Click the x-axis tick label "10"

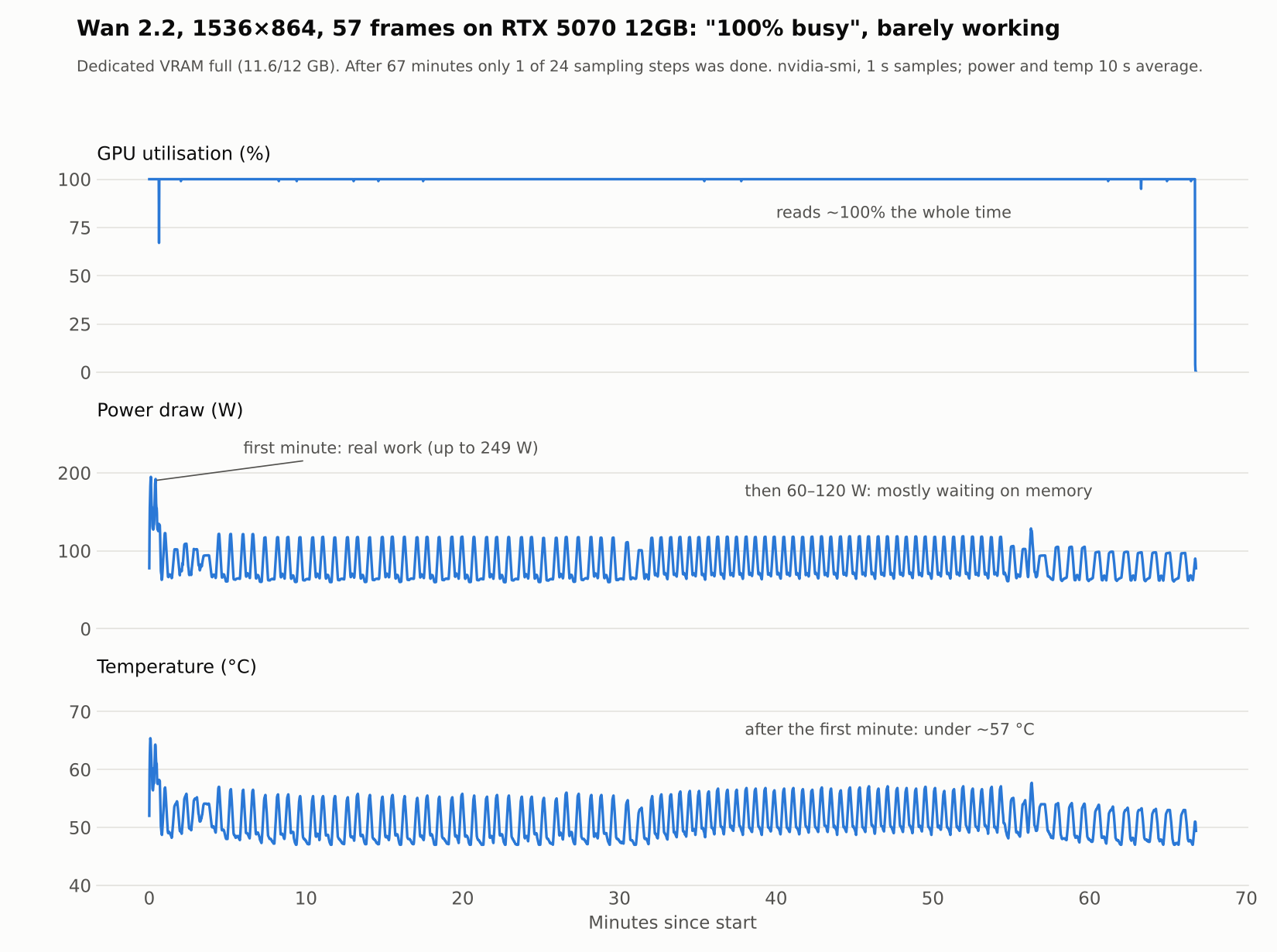(306, 899)
